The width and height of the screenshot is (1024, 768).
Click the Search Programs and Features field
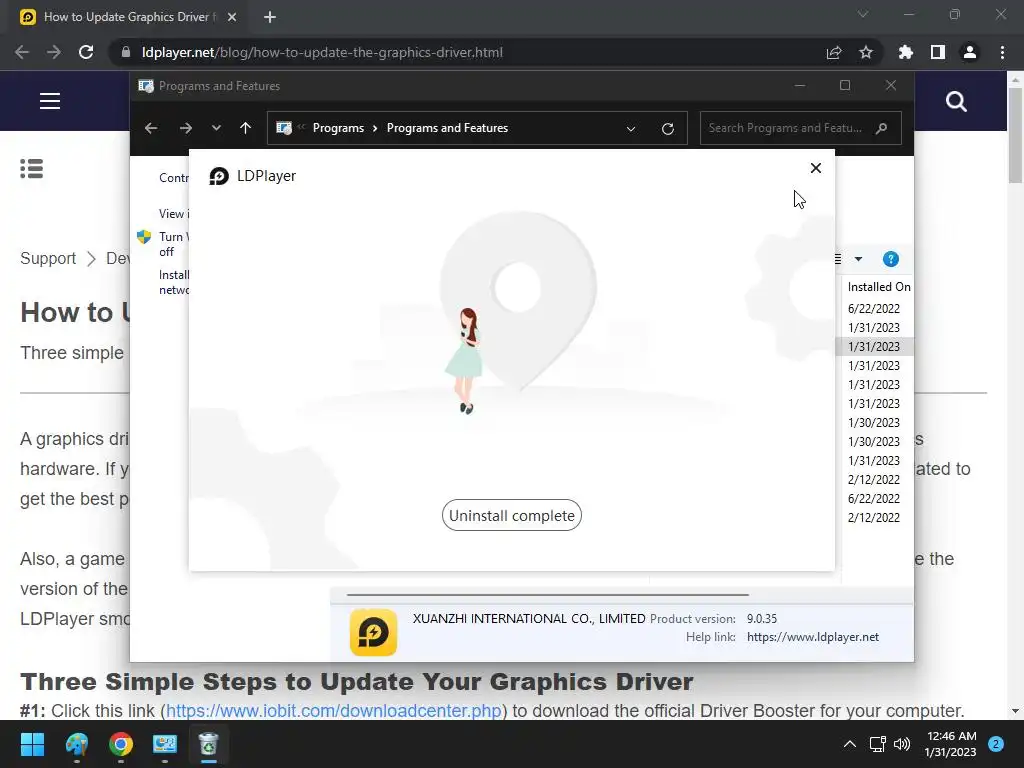801,128
